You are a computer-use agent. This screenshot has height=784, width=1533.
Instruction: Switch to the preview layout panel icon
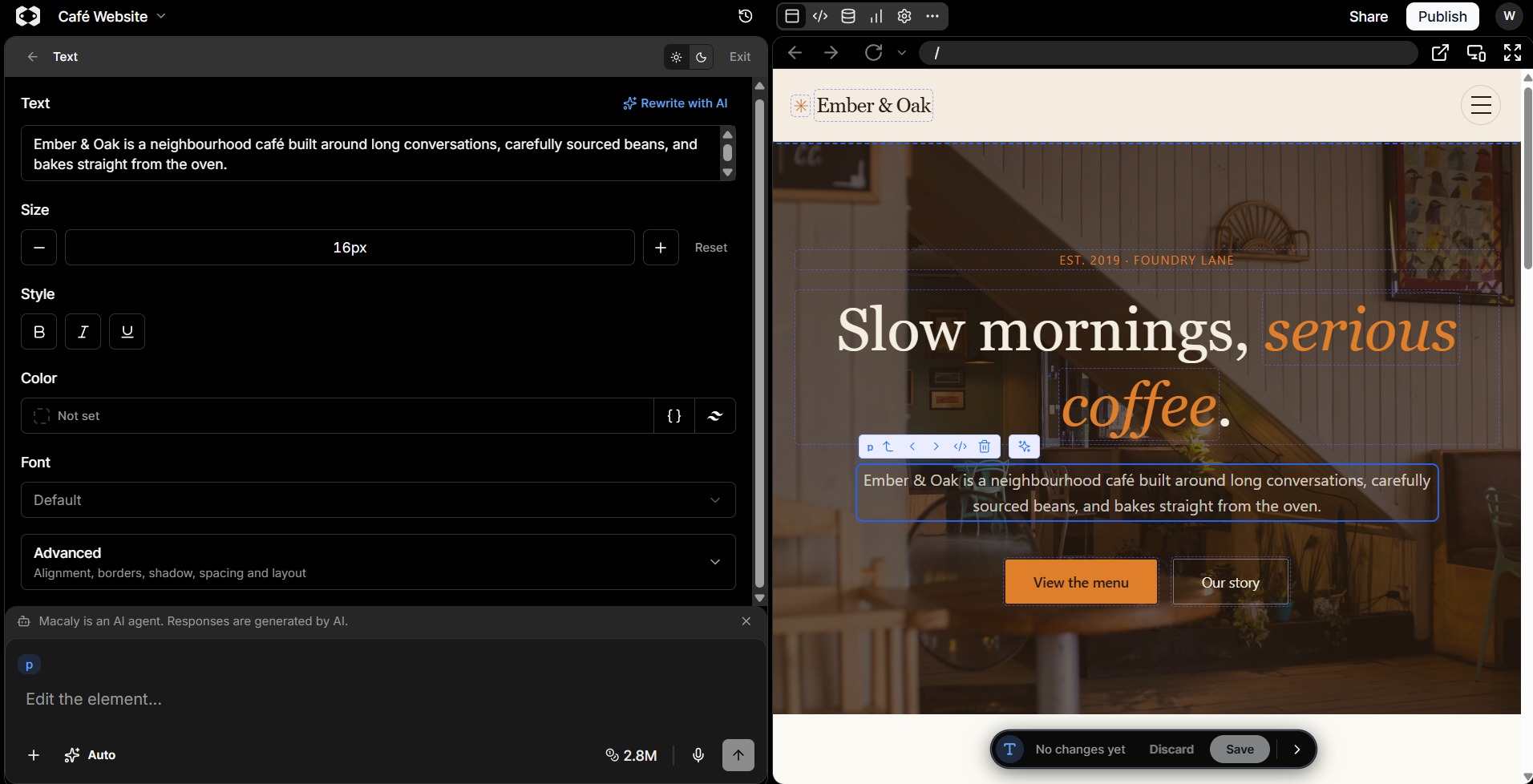point(792,16)
